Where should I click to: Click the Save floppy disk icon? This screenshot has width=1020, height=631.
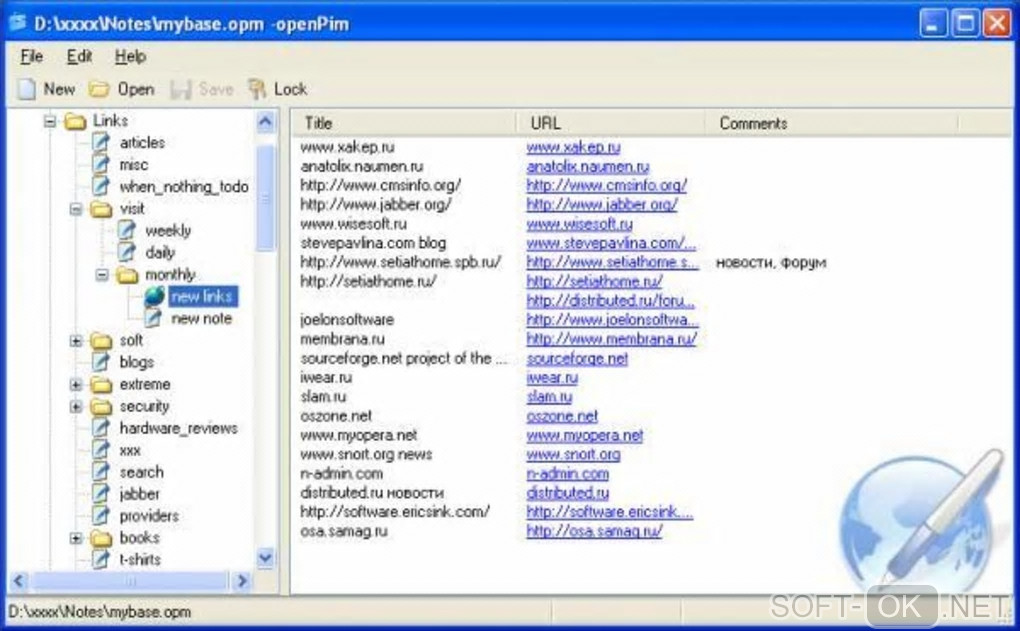pyautogui.click(x=180, y=90)
